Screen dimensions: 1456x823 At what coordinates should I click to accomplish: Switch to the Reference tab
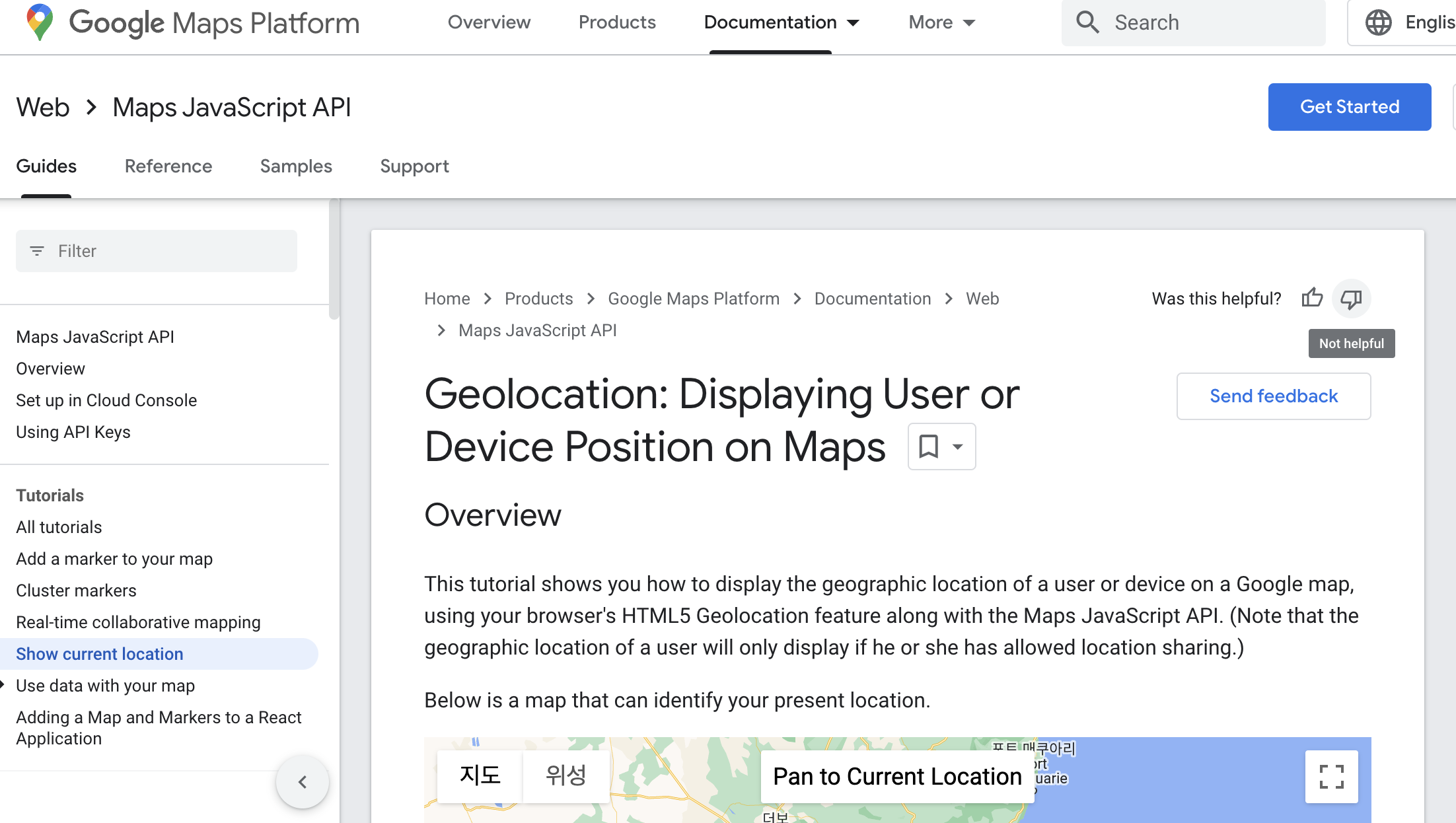pyautogui.click(x=168, y=166)
